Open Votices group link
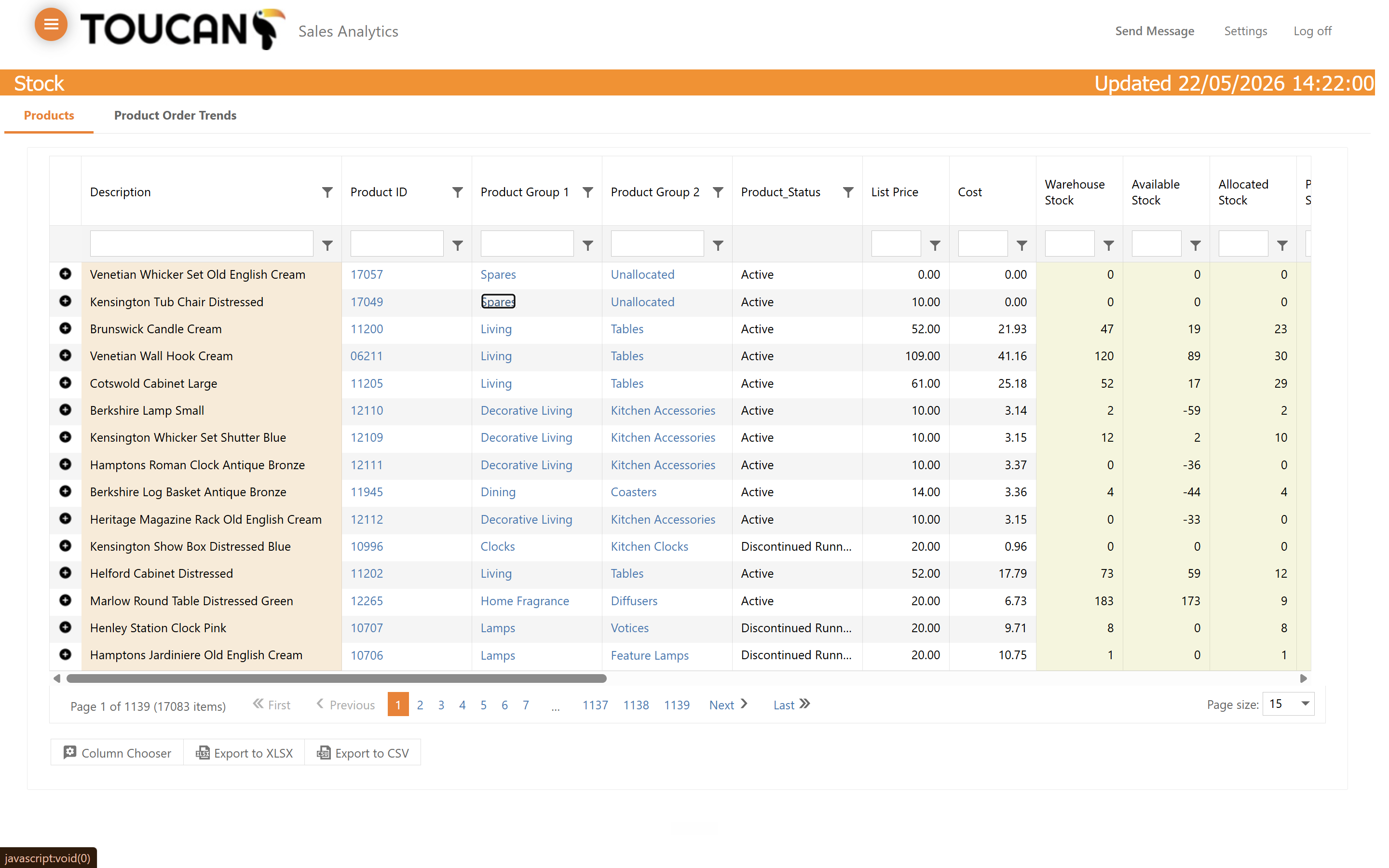 tap(629, 628)
